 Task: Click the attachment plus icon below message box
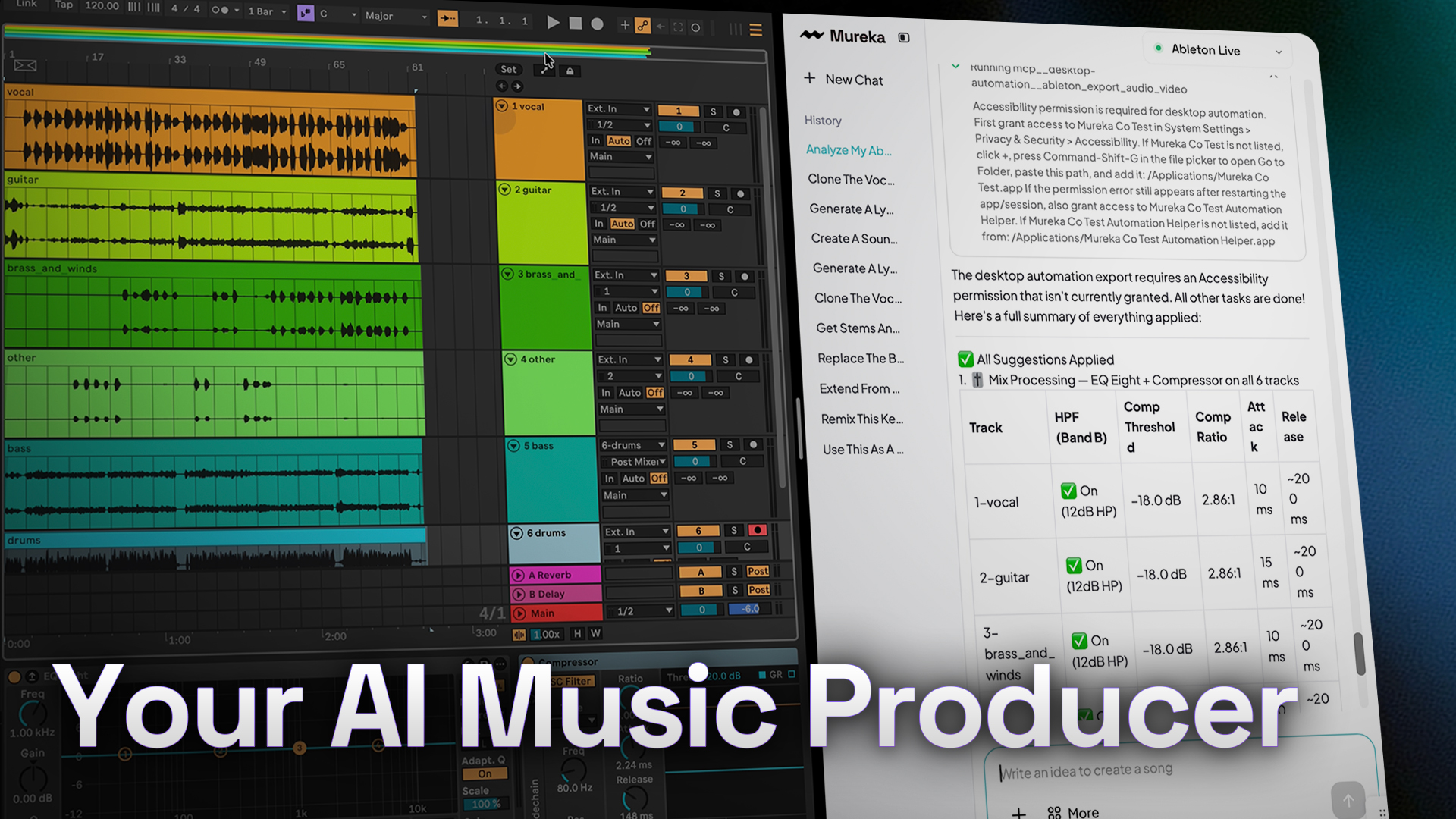pyautogui.click(x=1019, y=813)
